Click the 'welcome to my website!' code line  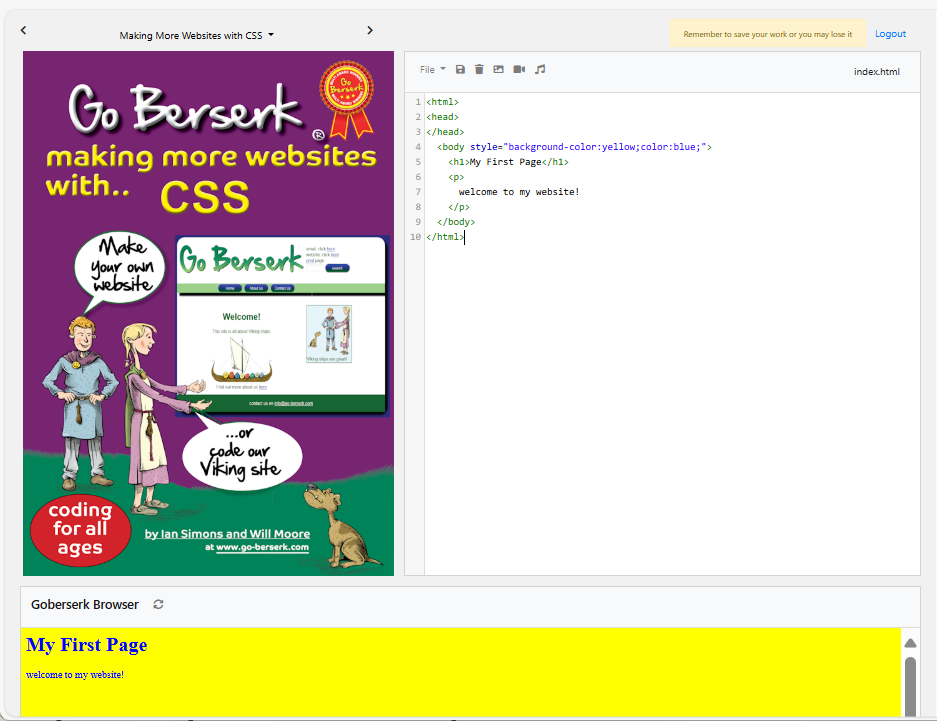click(519, 192)
